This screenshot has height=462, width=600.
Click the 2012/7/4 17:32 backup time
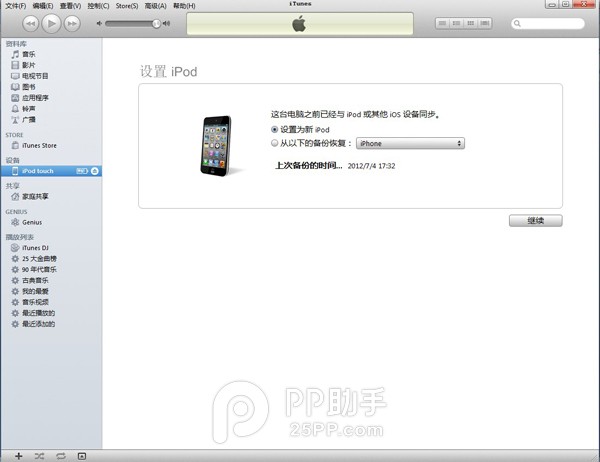(x=371, y=166)
